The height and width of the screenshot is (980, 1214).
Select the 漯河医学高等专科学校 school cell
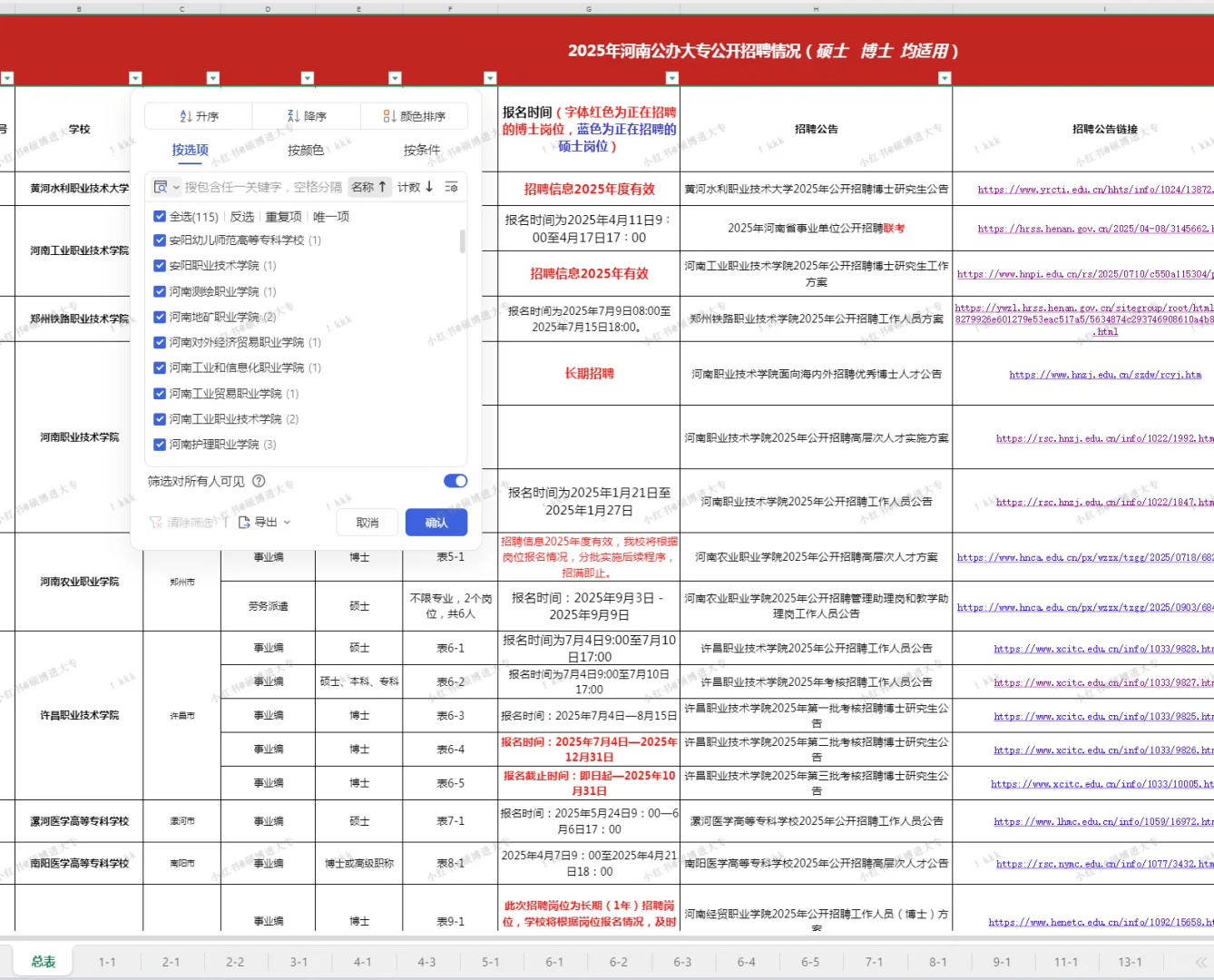pos(79,821)
